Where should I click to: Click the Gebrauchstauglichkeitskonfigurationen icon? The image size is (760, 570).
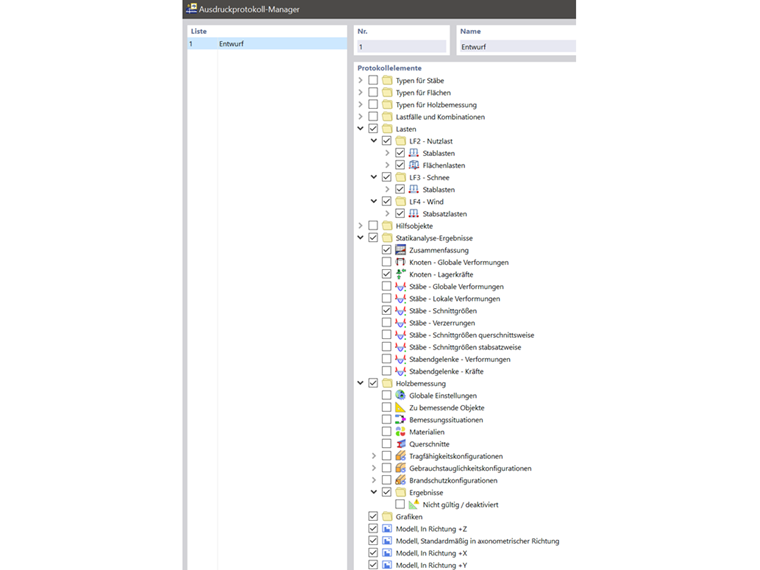click(x=400, y=468)
